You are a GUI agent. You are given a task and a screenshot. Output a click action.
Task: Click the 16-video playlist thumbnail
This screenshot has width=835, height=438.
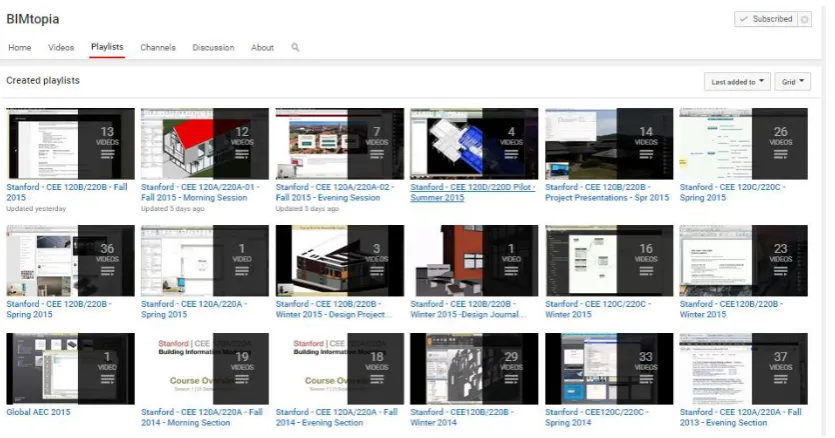pos(609,261)
